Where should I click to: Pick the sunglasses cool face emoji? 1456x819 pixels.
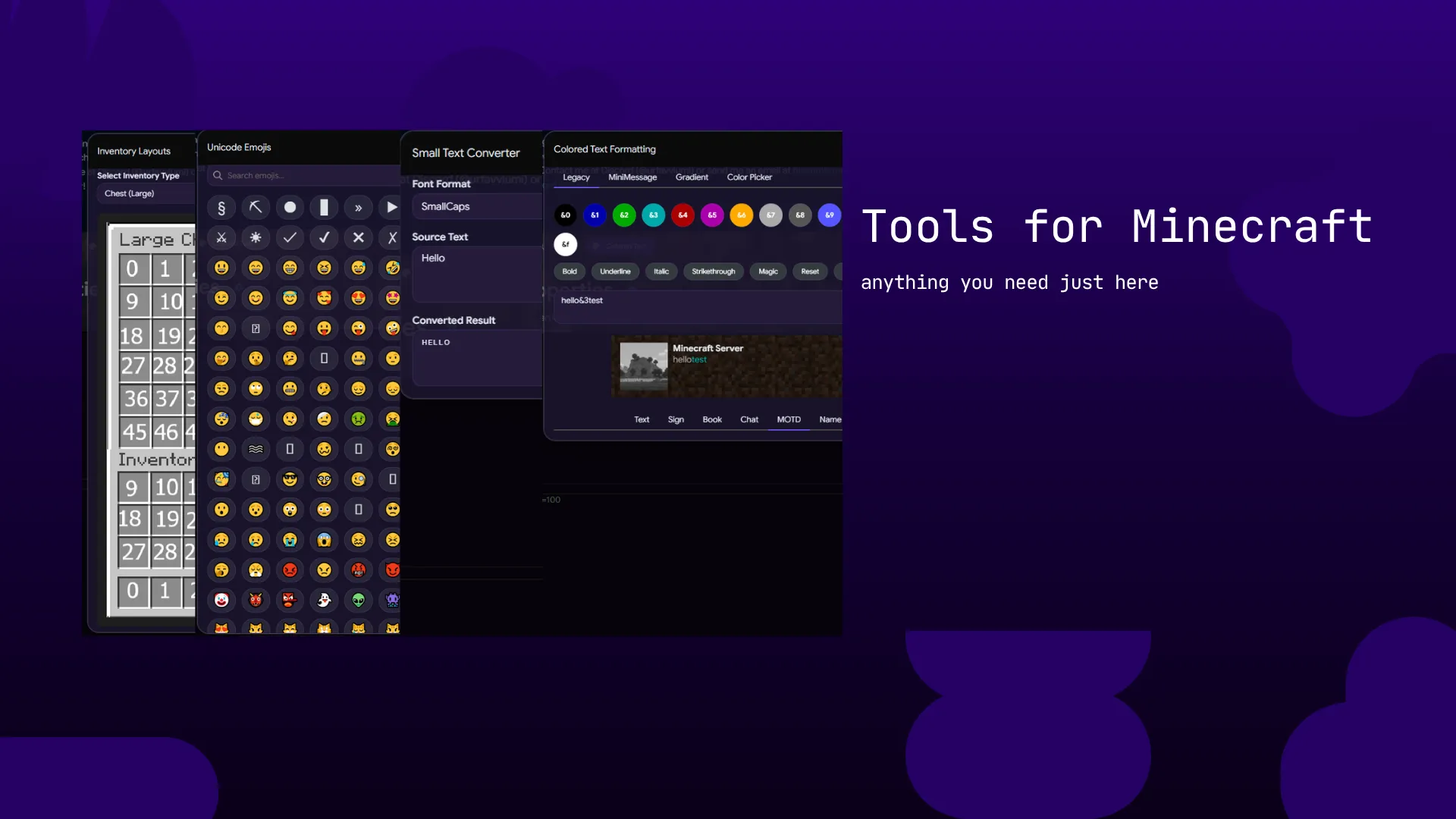tap(290, 479)
